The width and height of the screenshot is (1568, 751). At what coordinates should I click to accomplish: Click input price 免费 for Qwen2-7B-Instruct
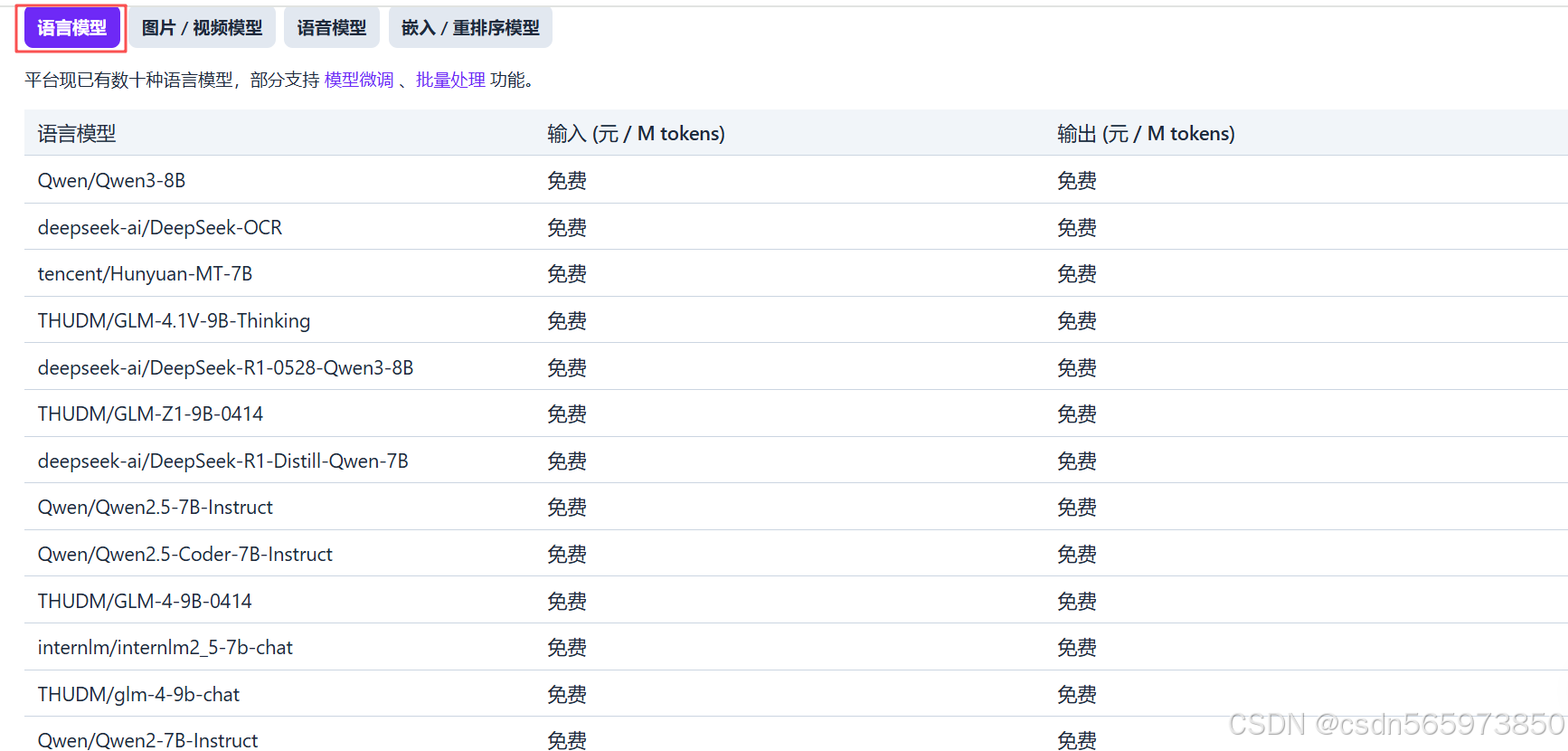(x=567, y=740)
